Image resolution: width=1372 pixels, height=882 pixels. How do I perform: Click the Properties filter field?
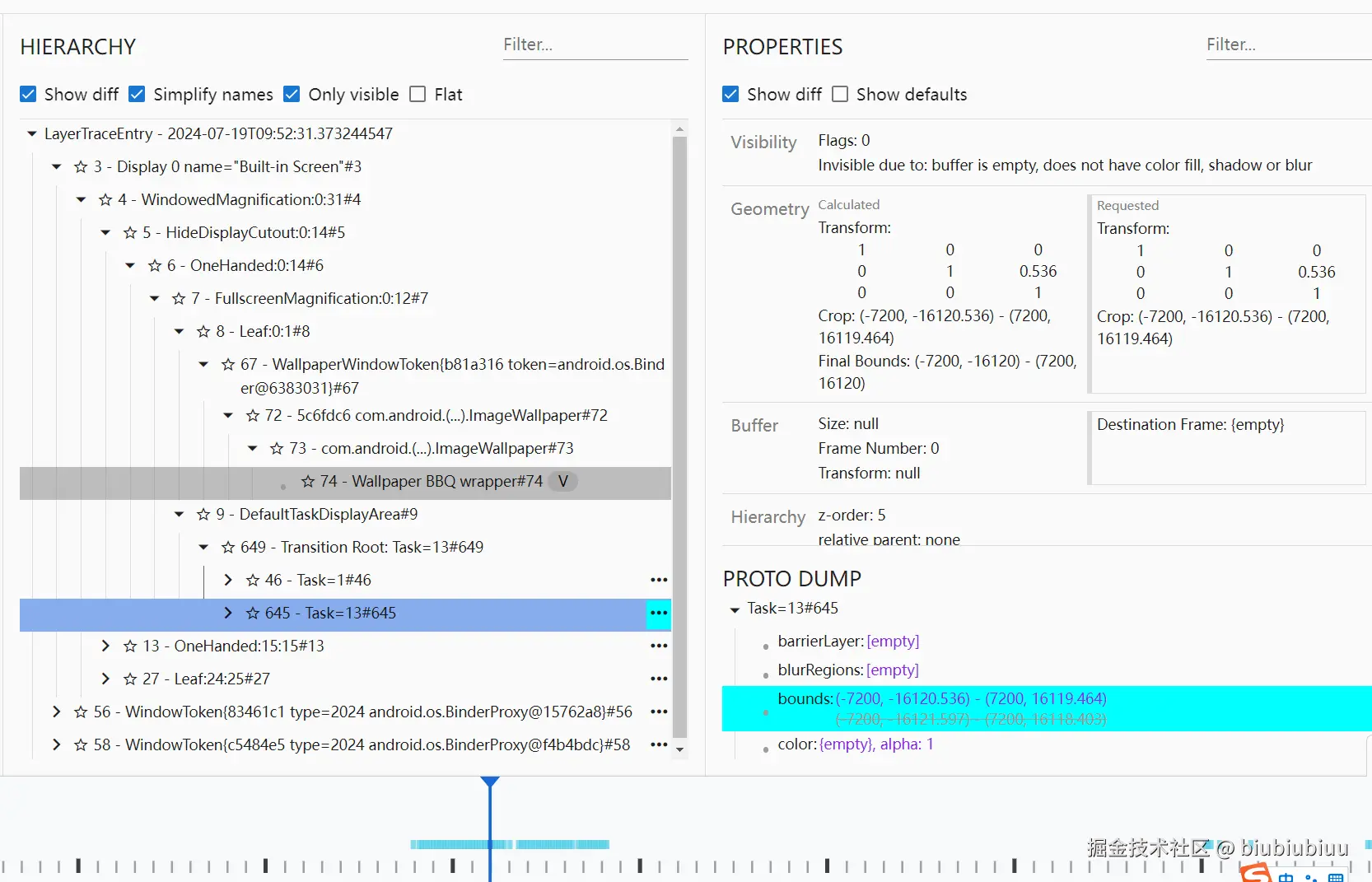(x=1289, y=45)
